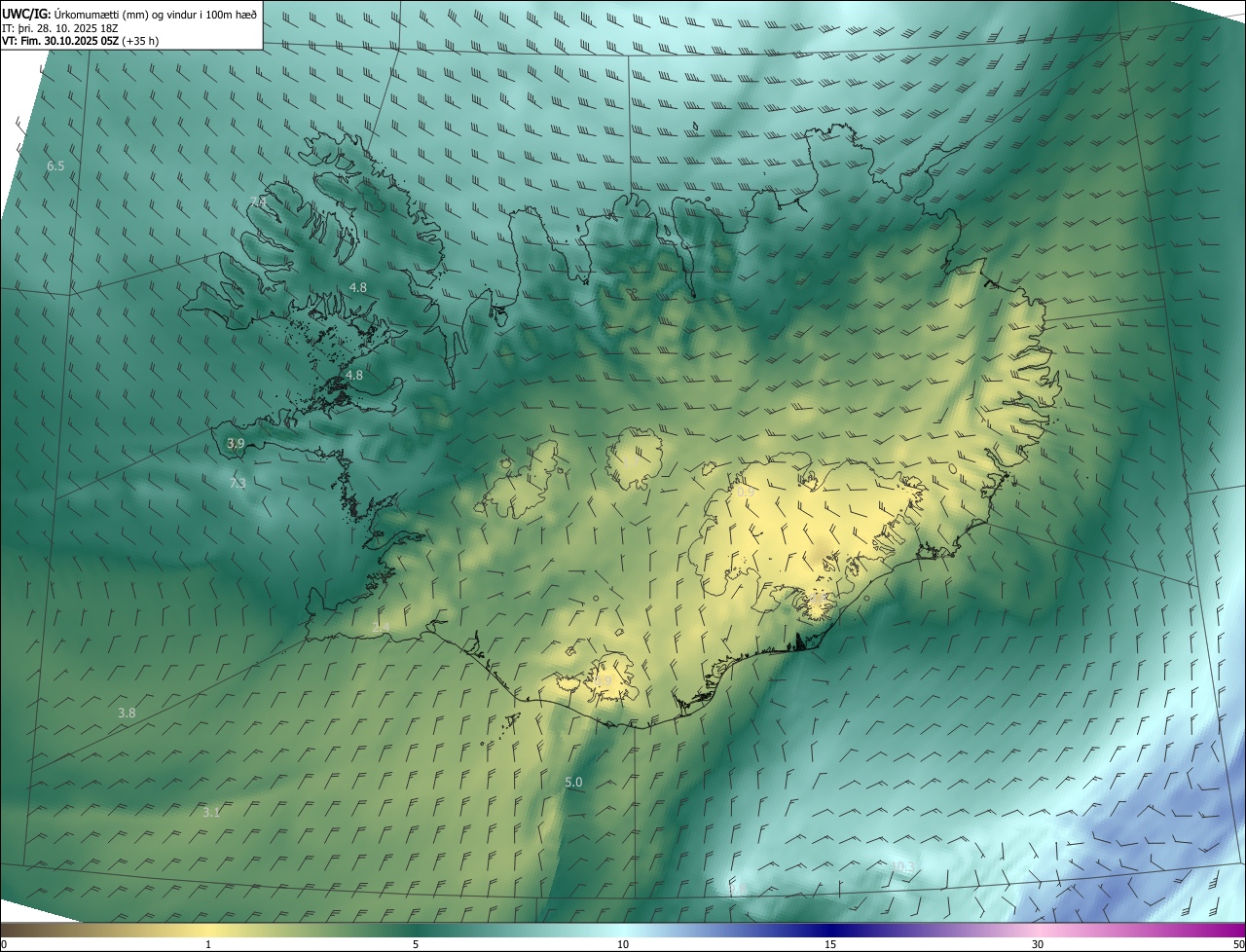This screenshot has width=1246, height=952.
Task: Click the colorbar tick label "30"
Action: point(1038,944)
